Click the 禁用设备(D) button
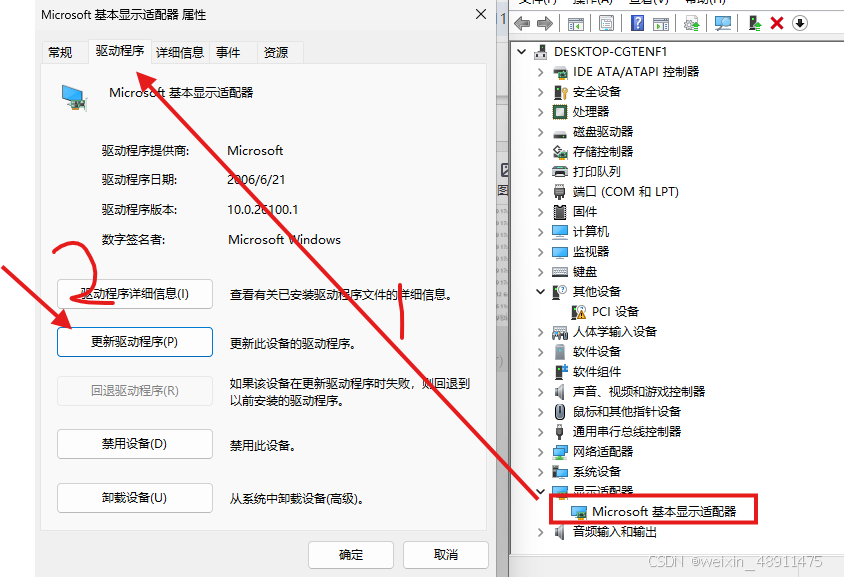 pos(135,444)
